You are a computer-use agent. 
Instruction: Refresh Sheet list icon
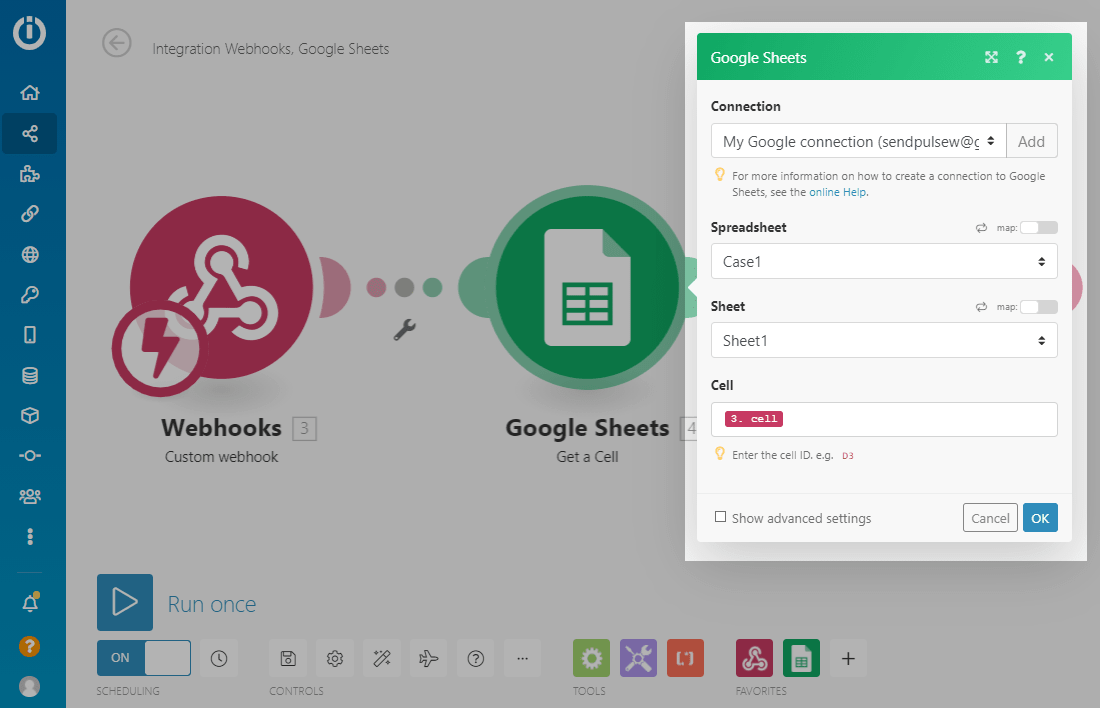tap(981, 307)
